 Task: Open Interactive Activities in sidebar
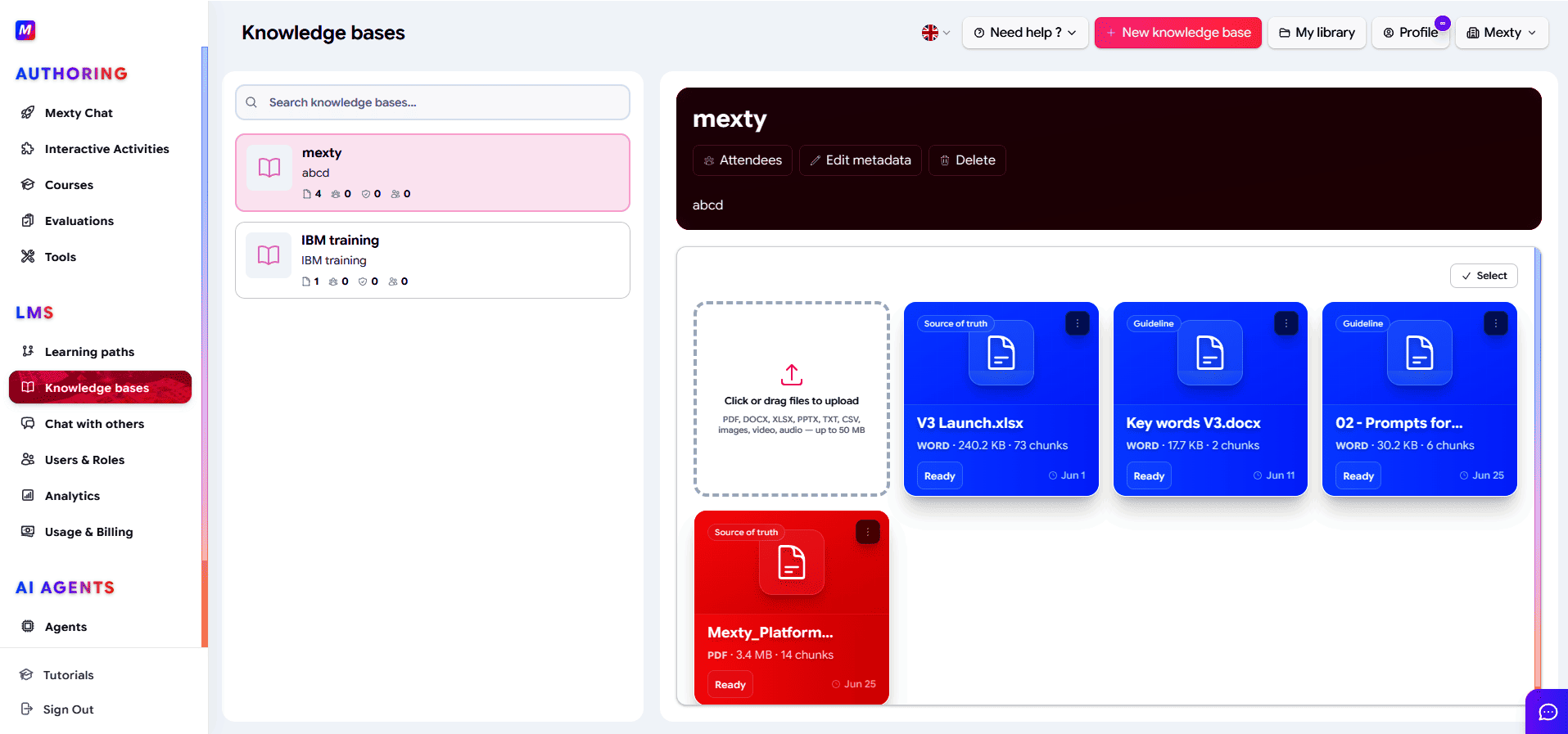(x=106, y=149)
